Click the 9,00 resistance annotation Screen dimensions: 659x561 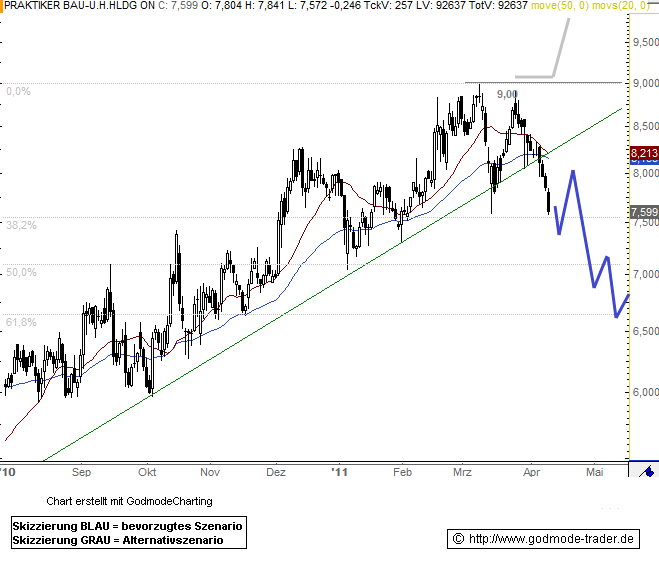click(x=507, y=94)
